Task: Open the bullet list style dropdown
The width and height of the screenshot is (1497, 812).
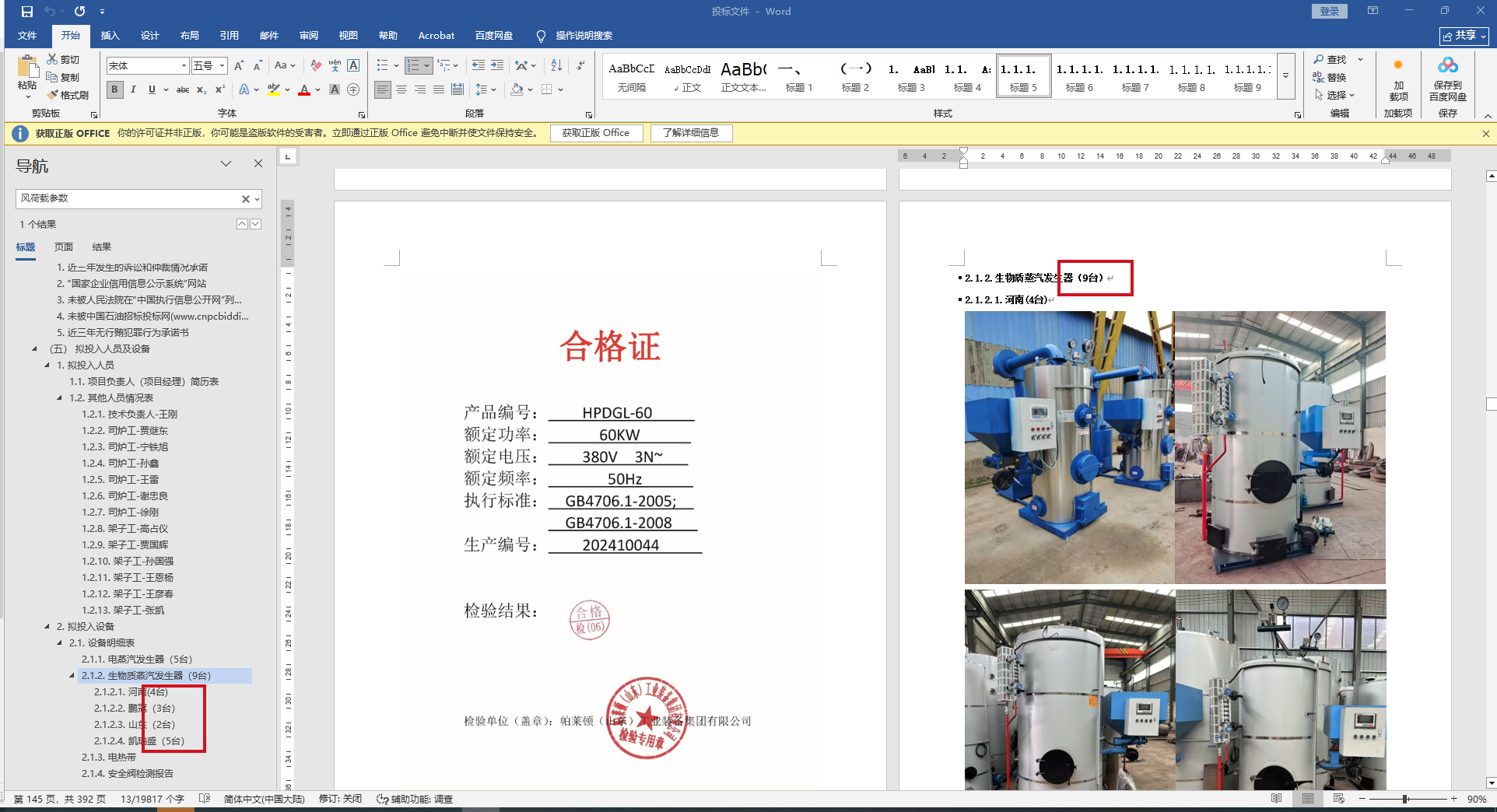Action: [x=396, y=66]
